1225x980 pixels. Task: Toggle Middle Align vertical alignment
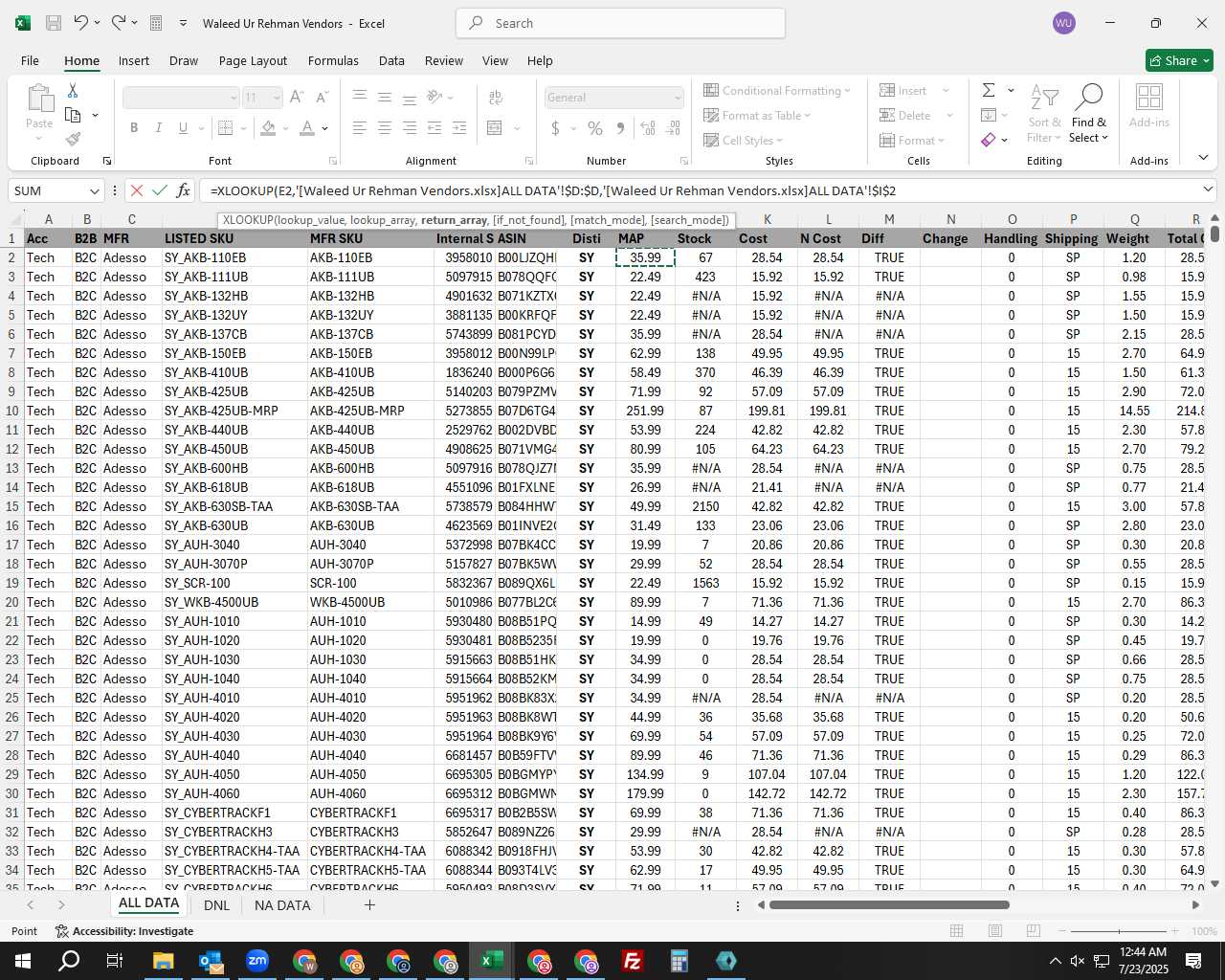[385, 97]
